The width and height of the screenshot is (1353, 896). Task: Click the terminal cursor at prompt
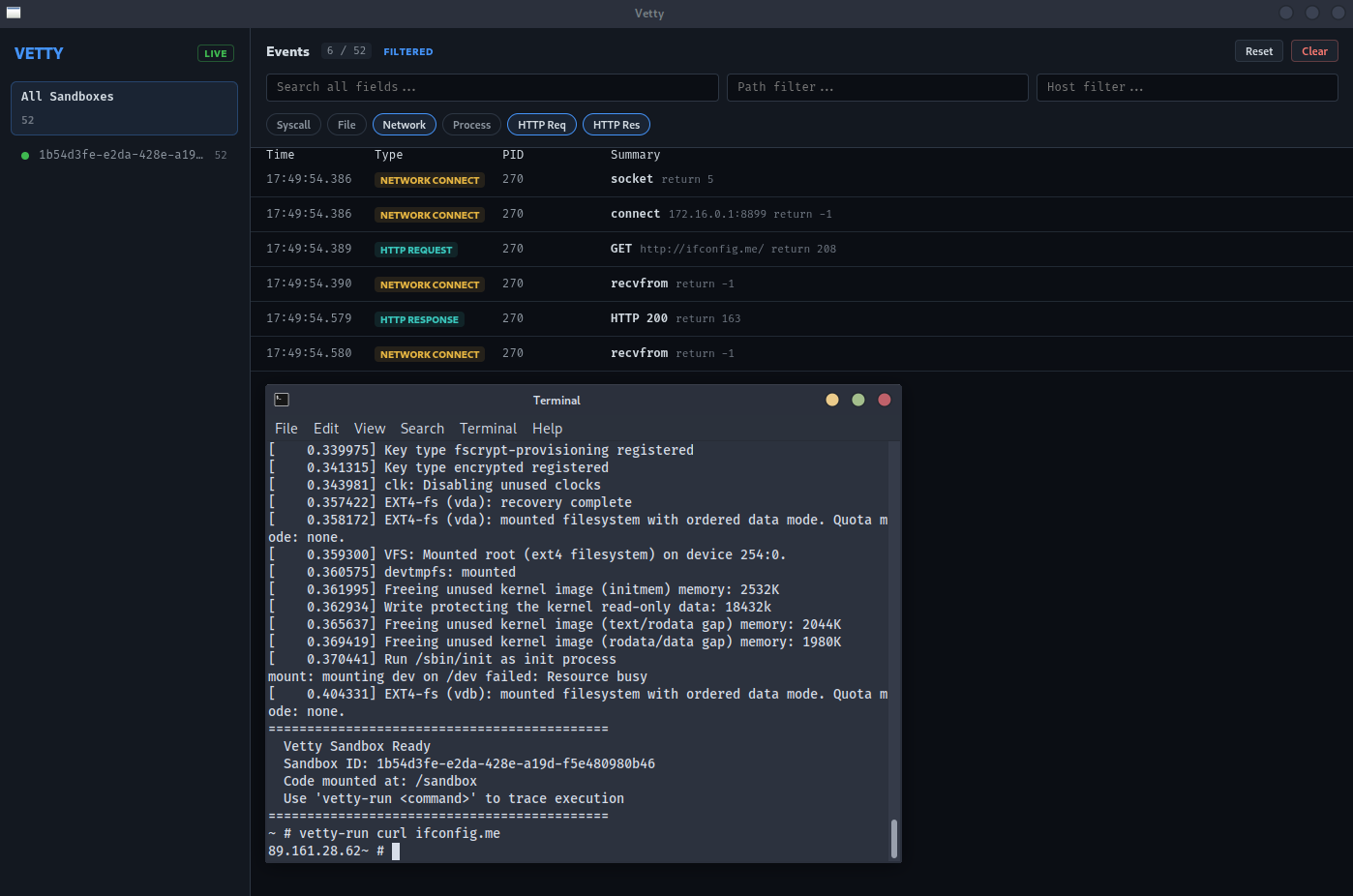[x=396, y=851]
